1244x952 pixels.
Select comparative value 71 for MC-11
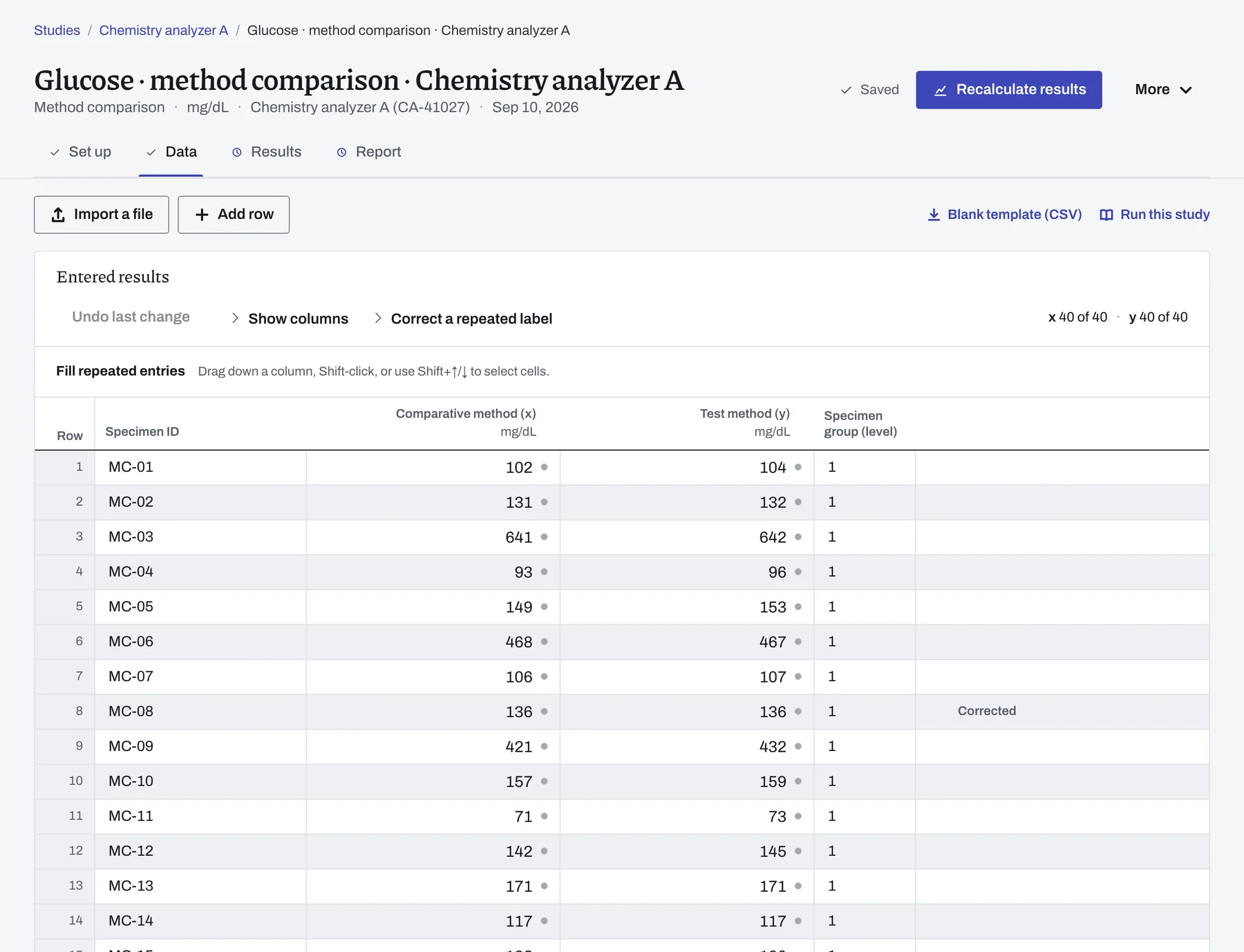point(433,817)
